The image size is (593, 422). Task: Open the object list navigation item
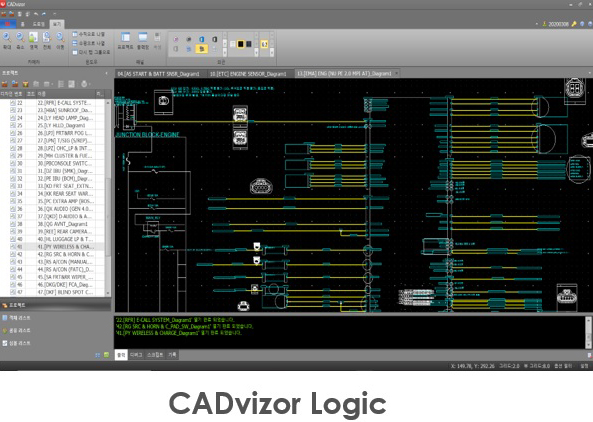pyautogui.click(x=16, y=318)
